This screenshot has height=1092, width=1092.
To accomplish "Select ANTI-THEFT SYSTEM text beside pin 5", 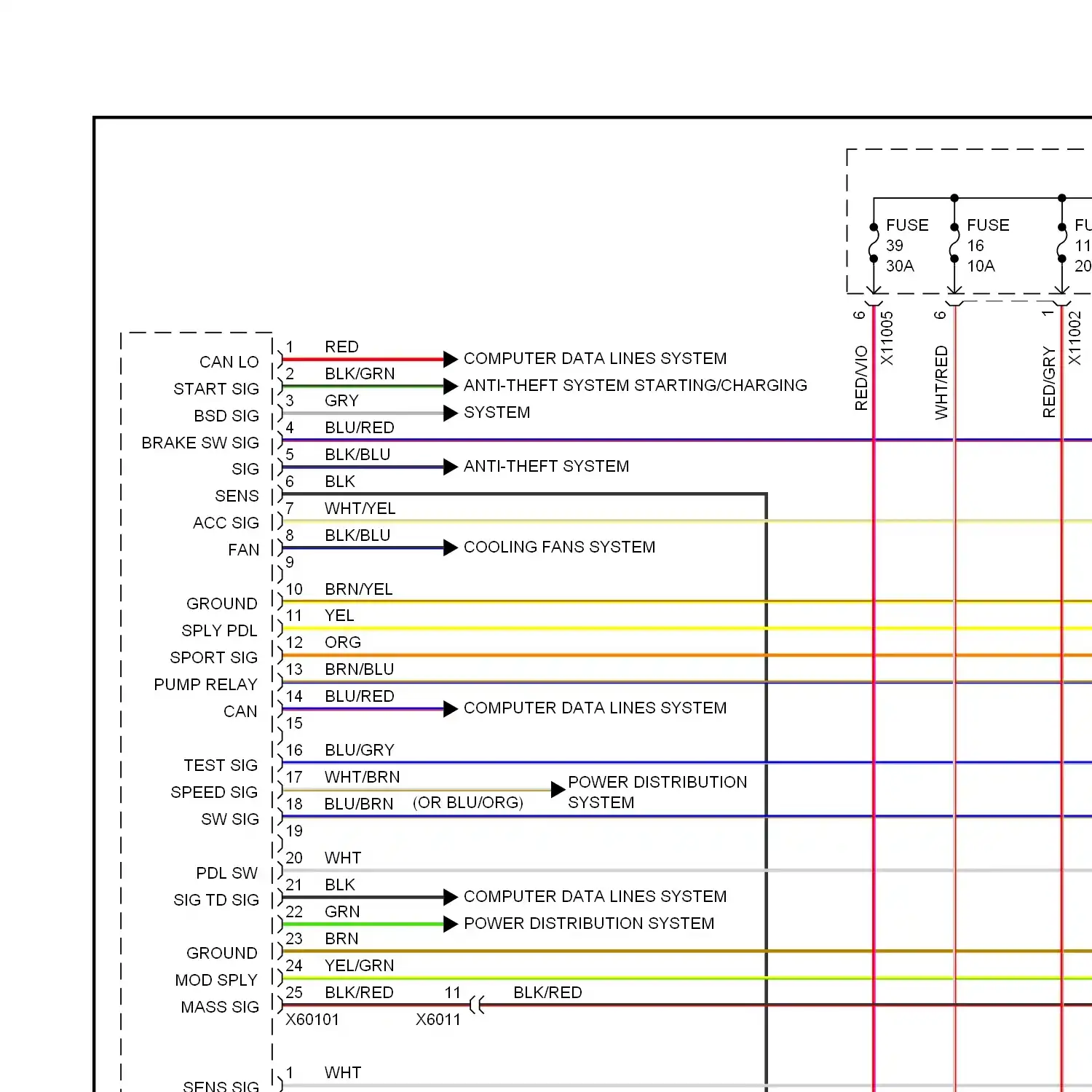I will click(546, 466).
